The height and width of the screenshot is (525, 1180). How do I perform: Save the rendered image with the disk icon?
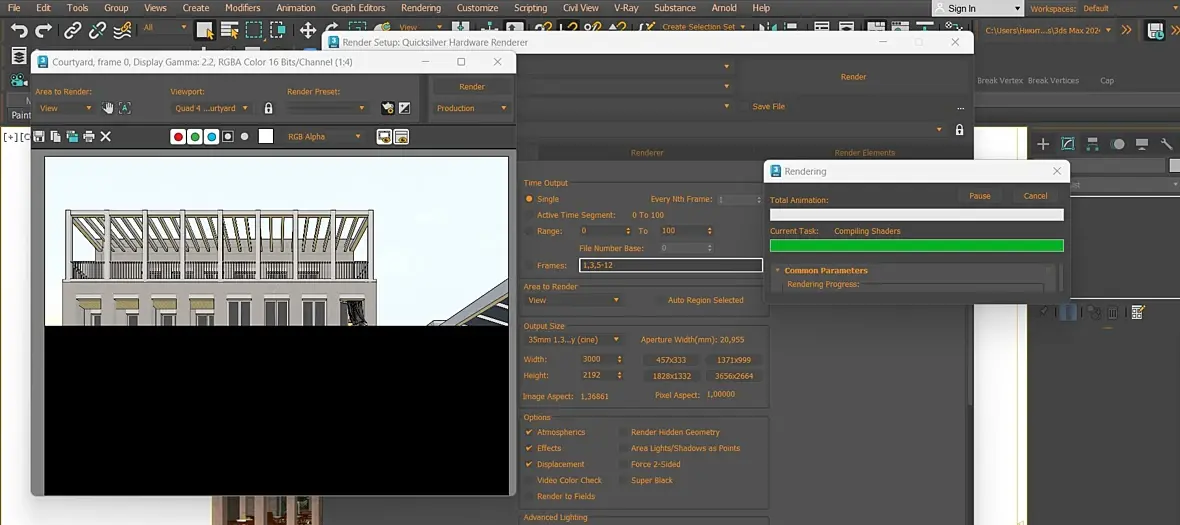tap(39, 137)
